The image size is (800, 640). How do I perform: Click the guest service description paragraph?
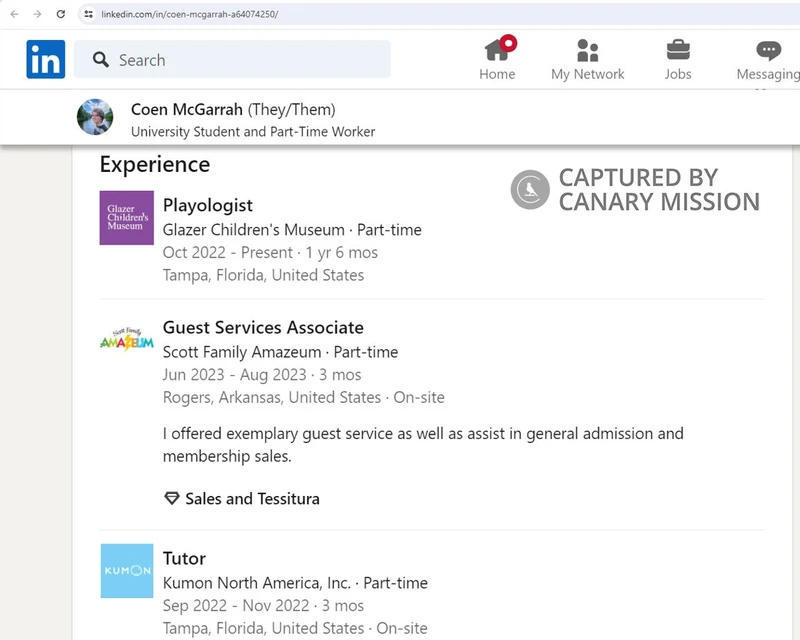(x=423, y=445)
